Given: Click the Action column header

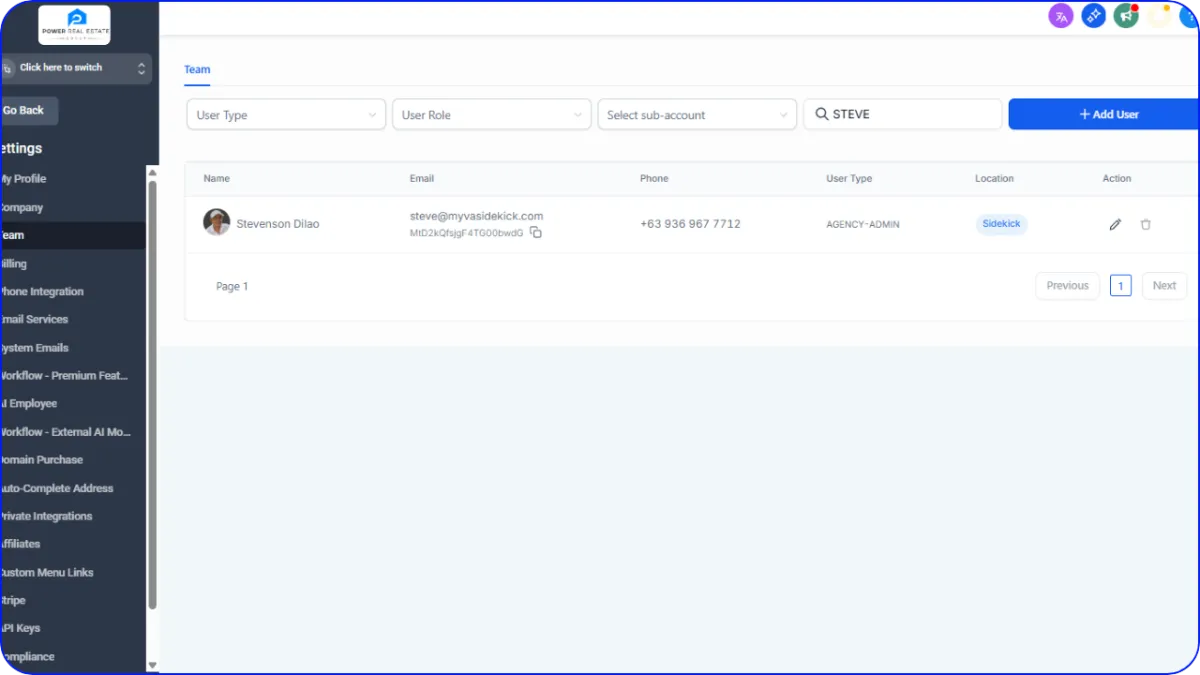Looking at the screenshot, I should (1117, 178).
